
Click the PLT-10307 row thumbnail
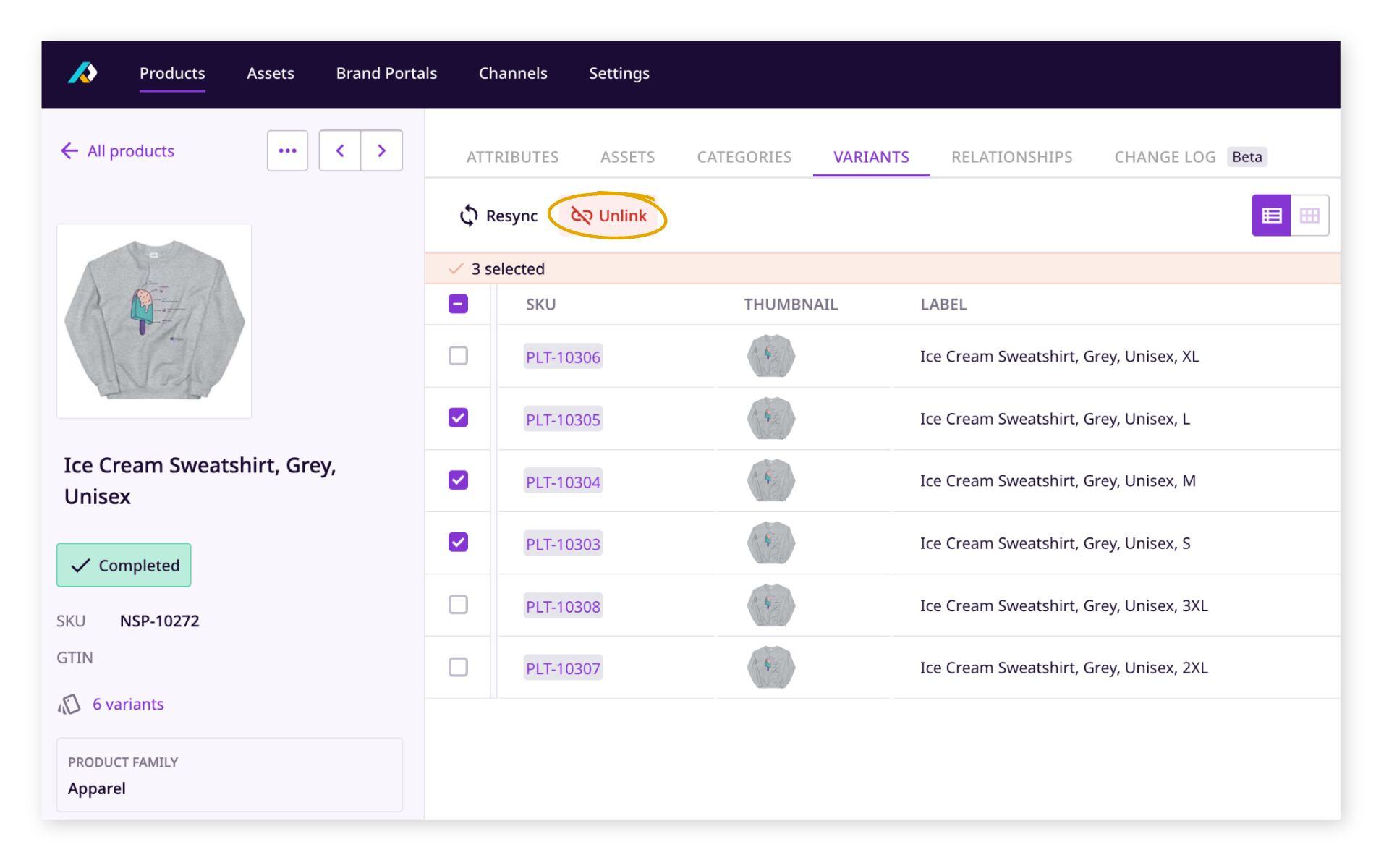[770, 667]
